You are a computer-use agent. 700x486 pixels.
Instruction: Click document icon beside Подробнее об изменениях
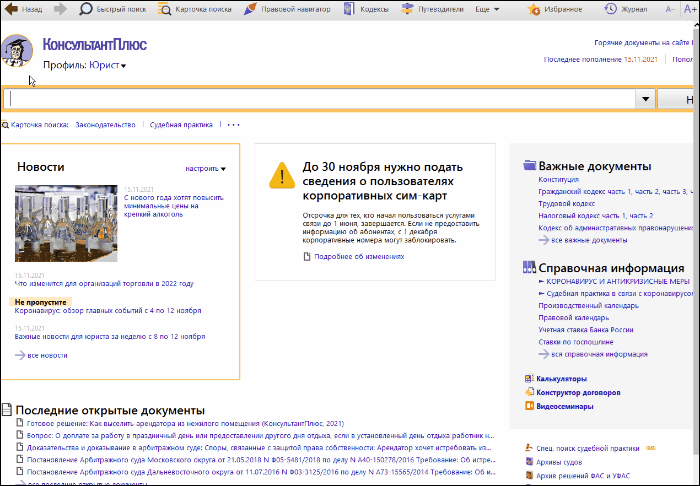(307, 257)
